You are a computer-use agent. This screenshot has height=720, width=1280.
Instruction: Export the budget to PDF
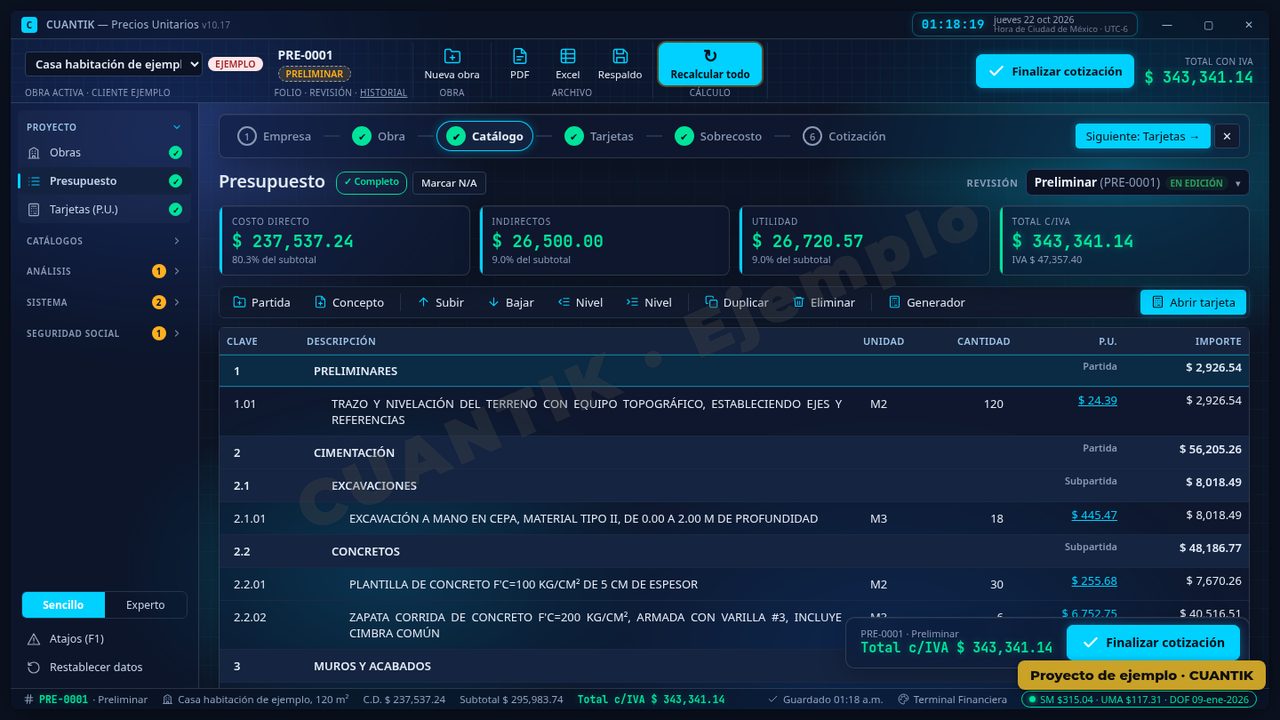pyautogui.click(x=520, y=64)
